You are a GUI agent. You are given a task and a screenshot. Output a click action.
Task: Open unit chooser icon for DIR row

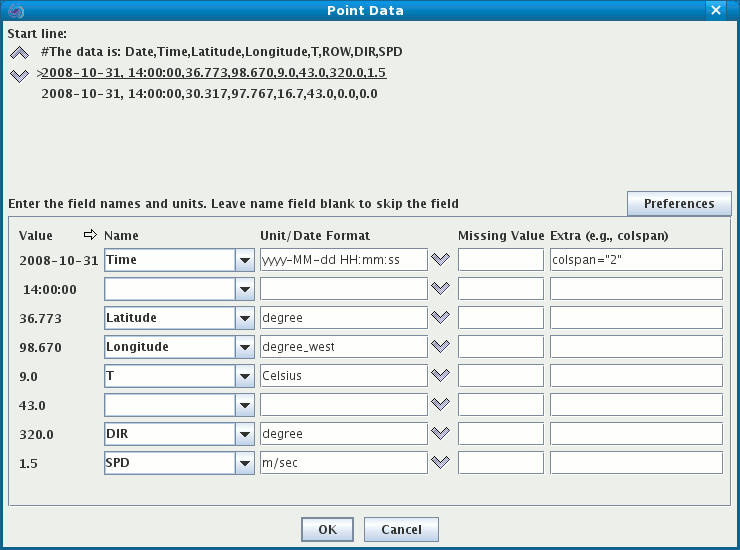(x=441, y=434)
